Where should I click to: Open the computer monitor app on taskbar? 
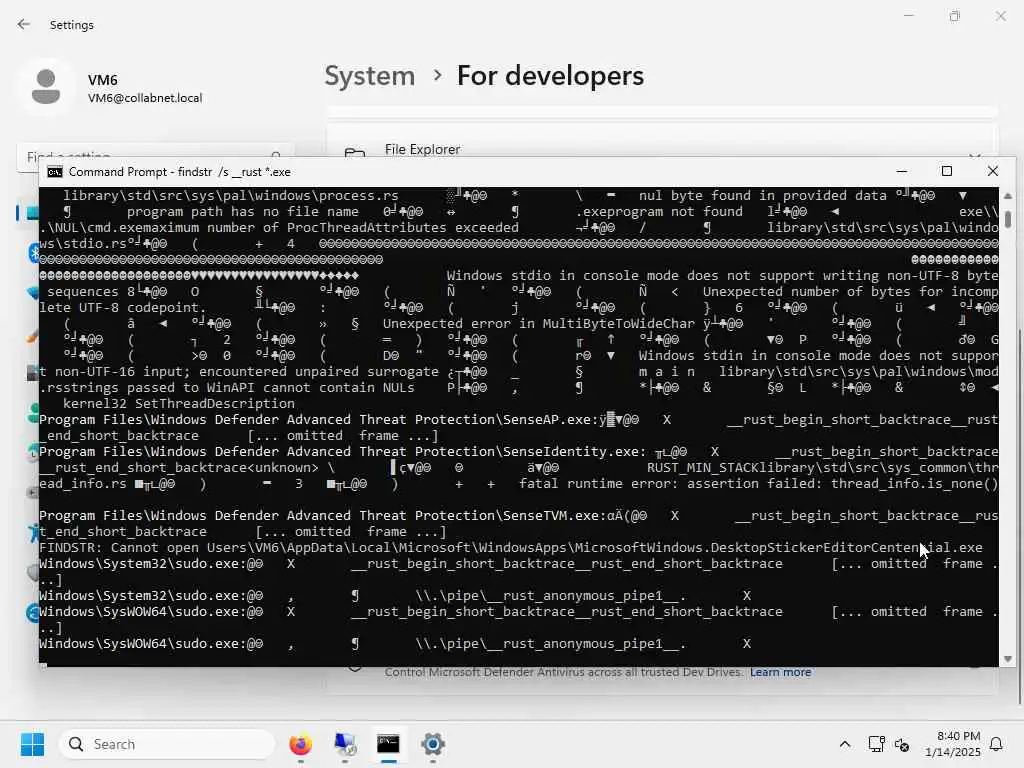345,744
